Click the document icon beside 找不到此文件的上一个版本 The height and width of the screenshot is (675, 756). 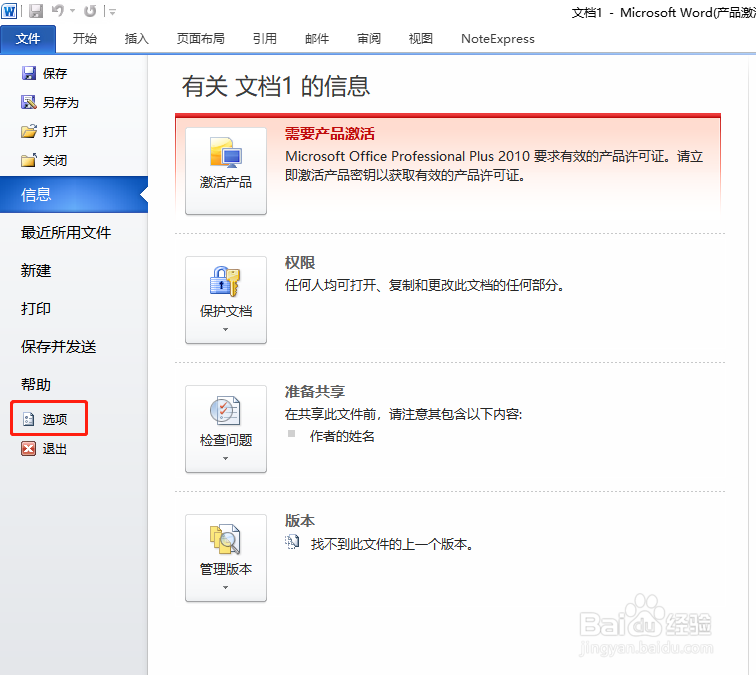[292, 542]
